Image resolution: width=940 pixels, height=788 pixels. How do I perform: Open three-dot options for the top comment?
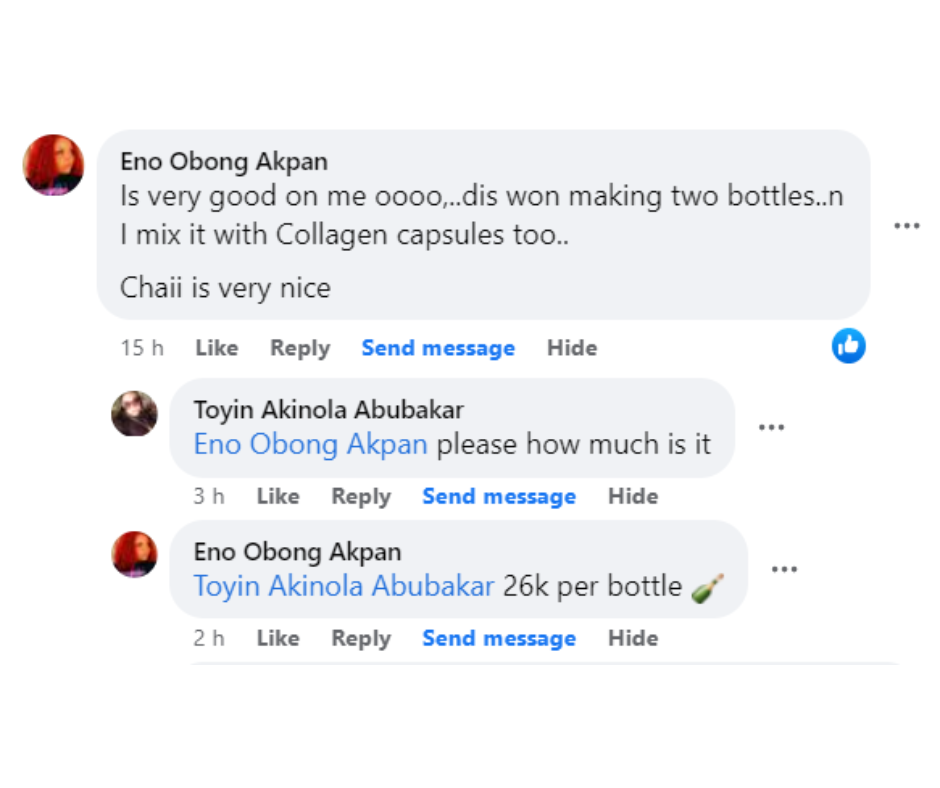click(x=906, y=226)
